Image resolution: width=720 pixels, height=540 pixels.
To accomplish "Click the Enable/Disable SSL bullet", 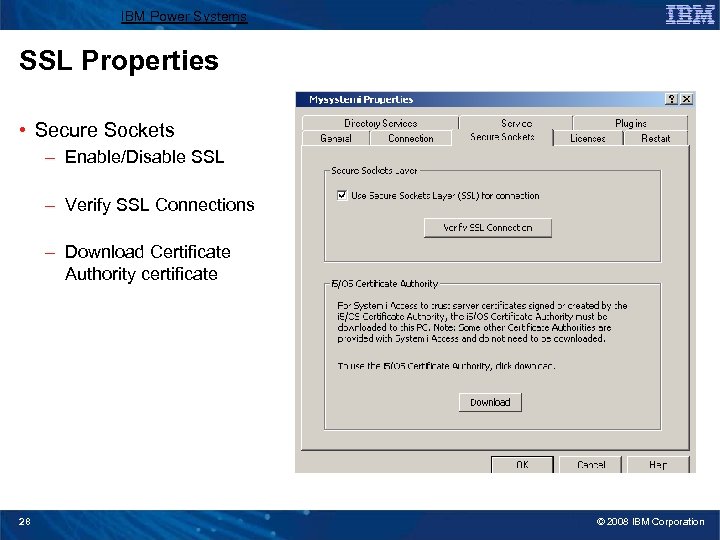I will (x=144, y=157).
